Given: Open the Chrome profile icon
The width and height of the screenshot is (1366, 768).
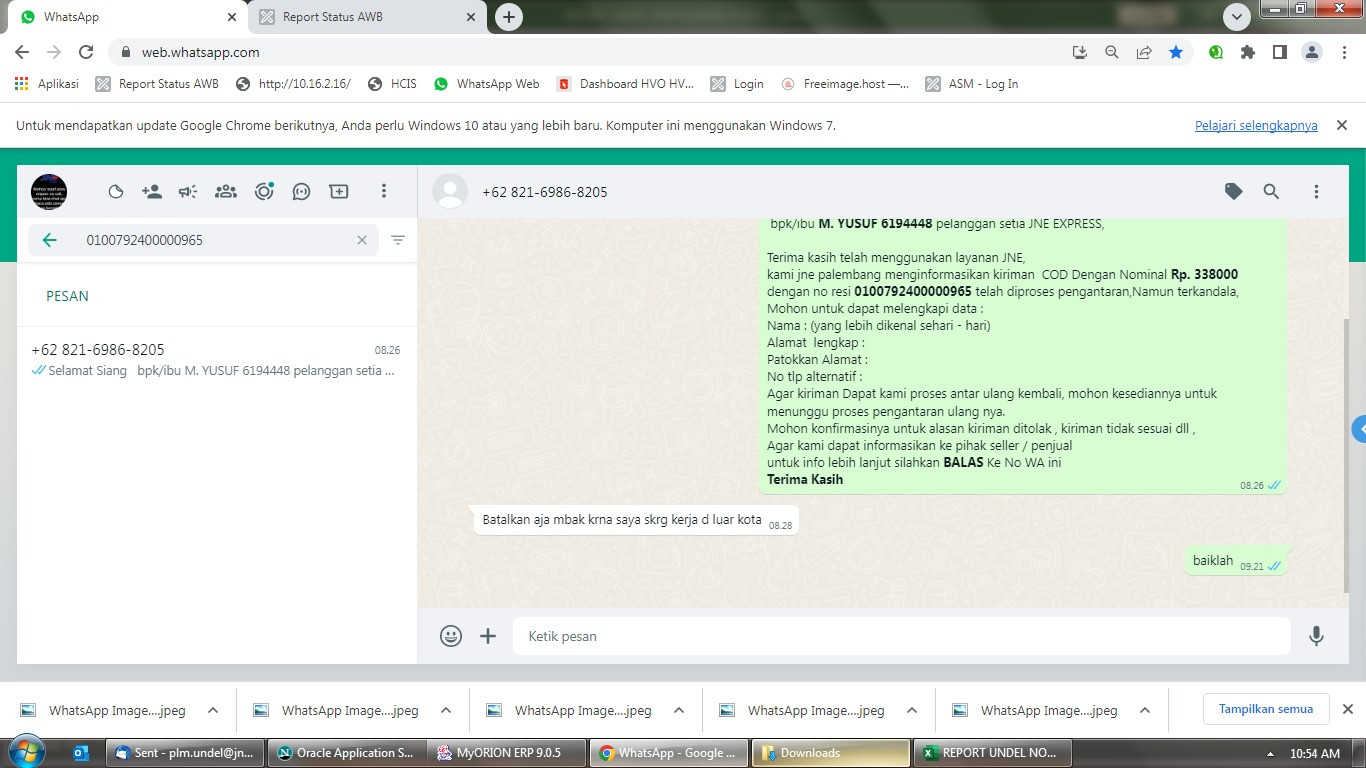Looking at the screenshot, I should click(x=1312, y=52).
